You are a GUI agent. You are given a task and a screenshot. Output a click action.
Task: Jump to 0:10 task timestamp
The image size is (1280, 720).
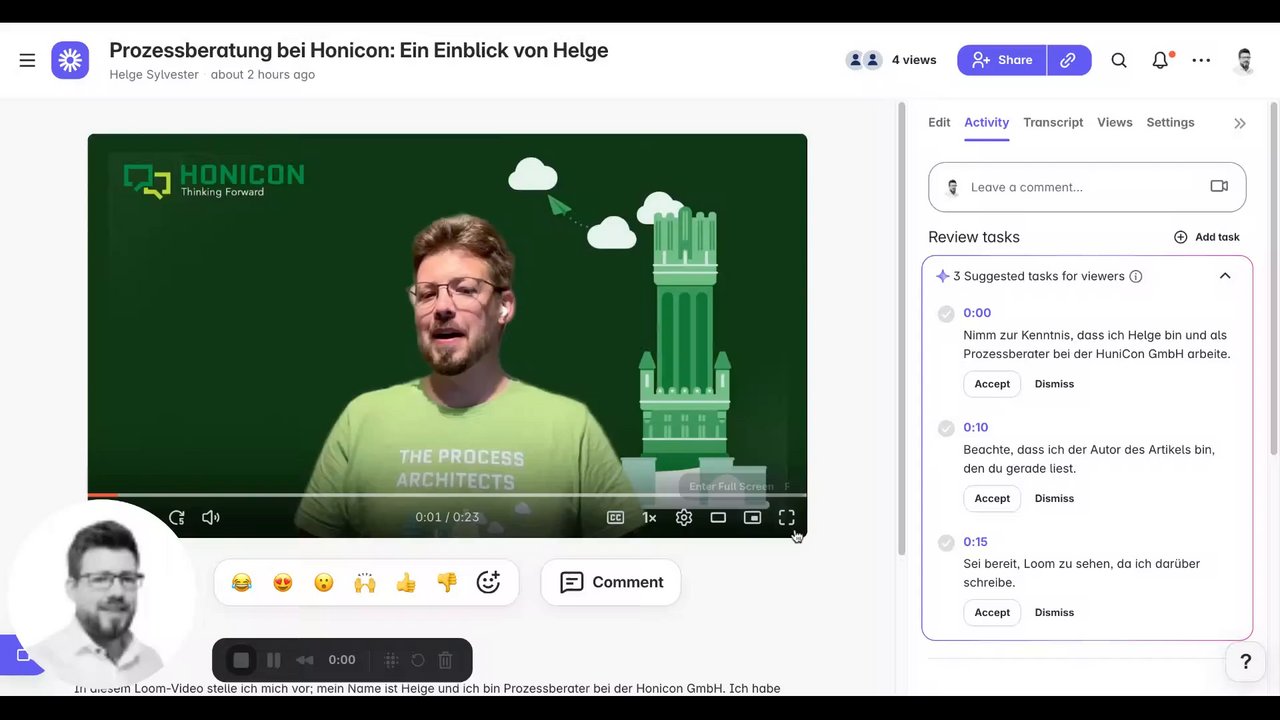point(975,427)
